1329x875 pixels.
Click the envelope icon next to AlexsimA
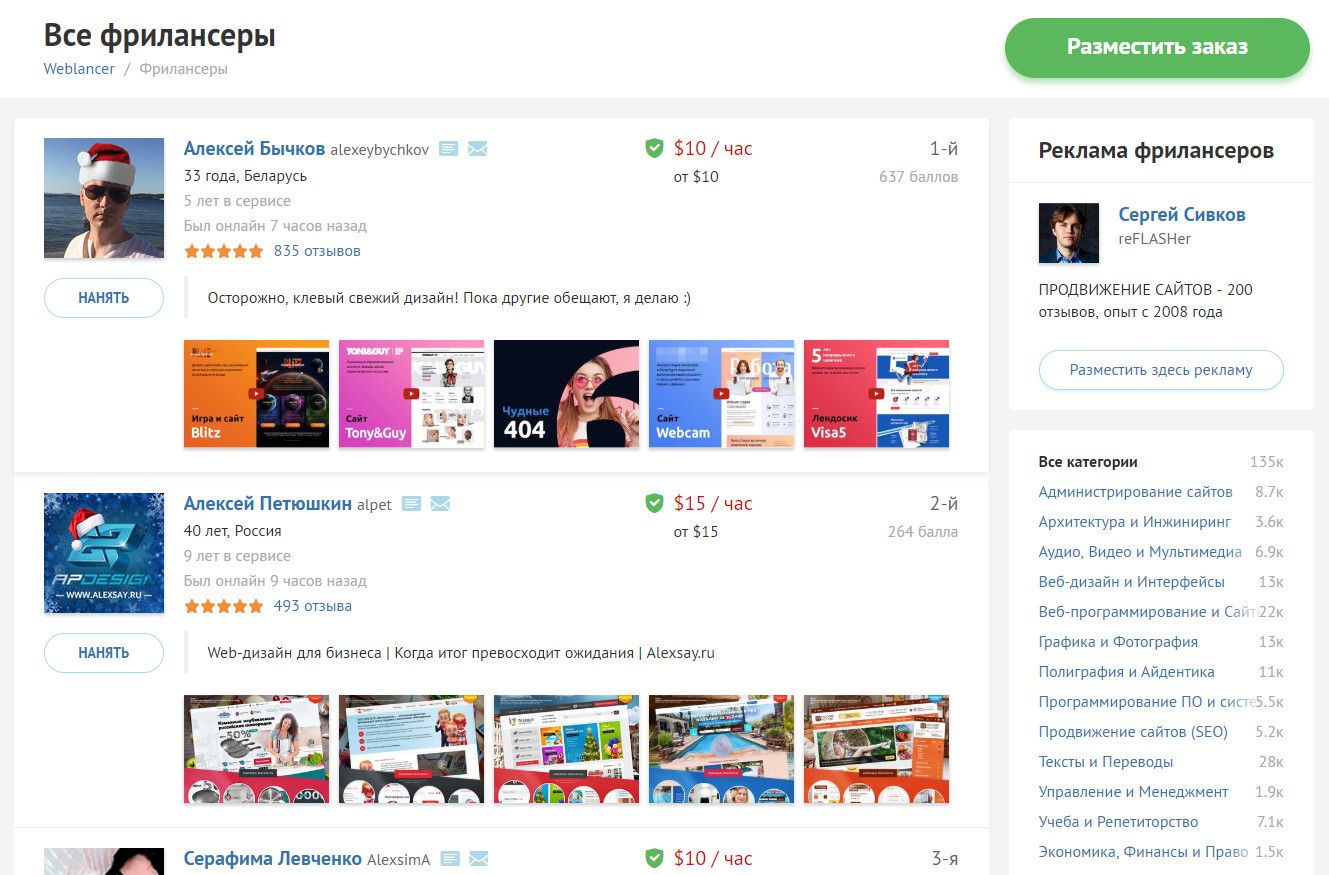point(478,859)
